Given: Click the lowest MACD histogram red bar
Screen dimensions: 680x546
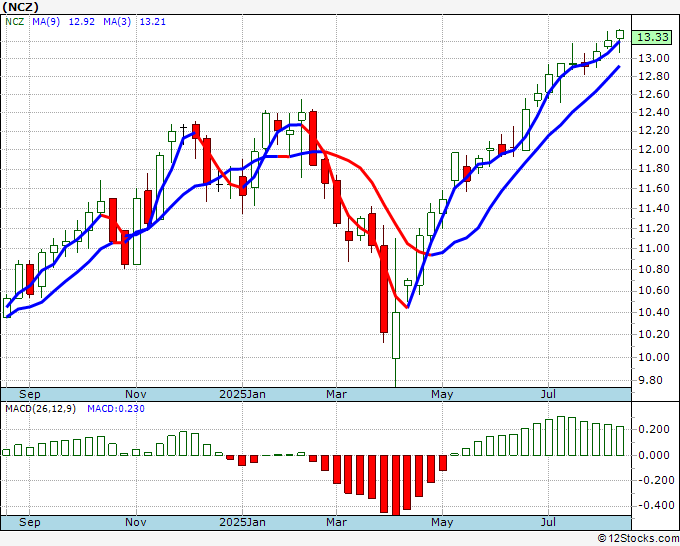Looking at the screenshot, I should coord(396,485).
